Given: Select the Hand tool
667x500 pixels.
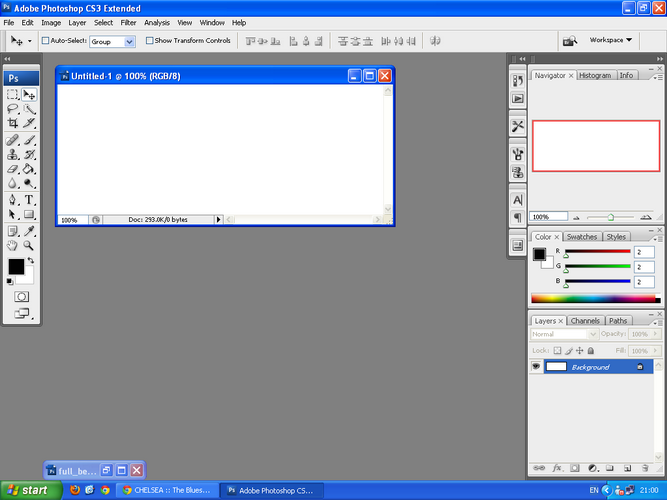Looking at the screenshot, I should click(x=13, y=246).
